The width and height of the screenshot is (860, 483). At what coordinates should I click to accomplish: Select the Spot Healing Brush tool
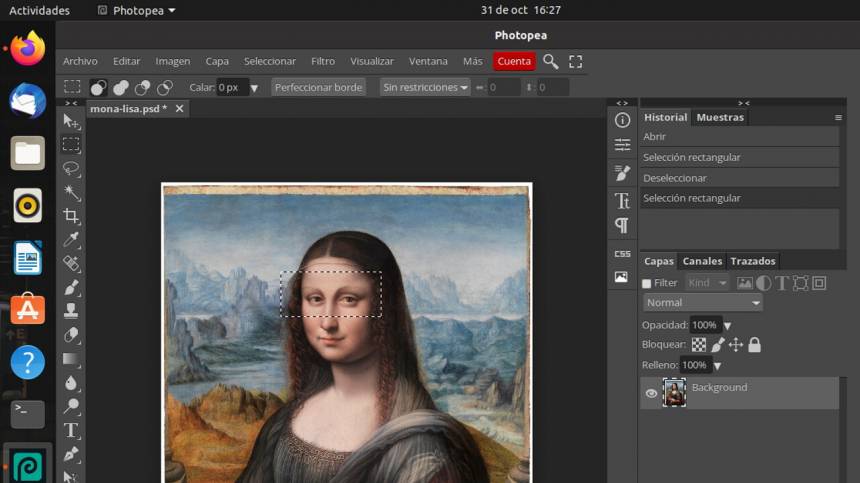point(71,263)
